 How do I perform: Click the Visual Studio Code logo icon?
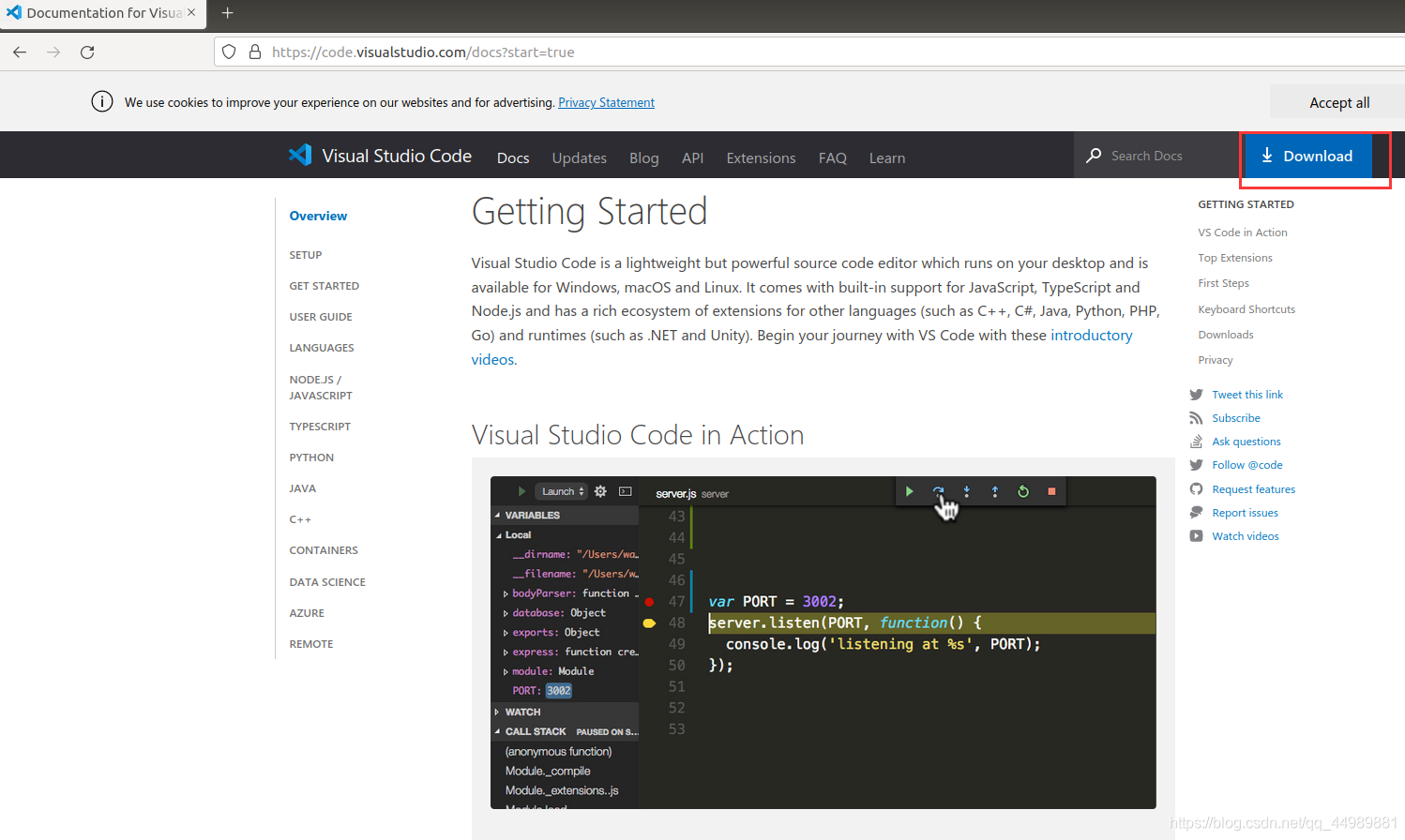pyautogui.click(x=300, y=155)
